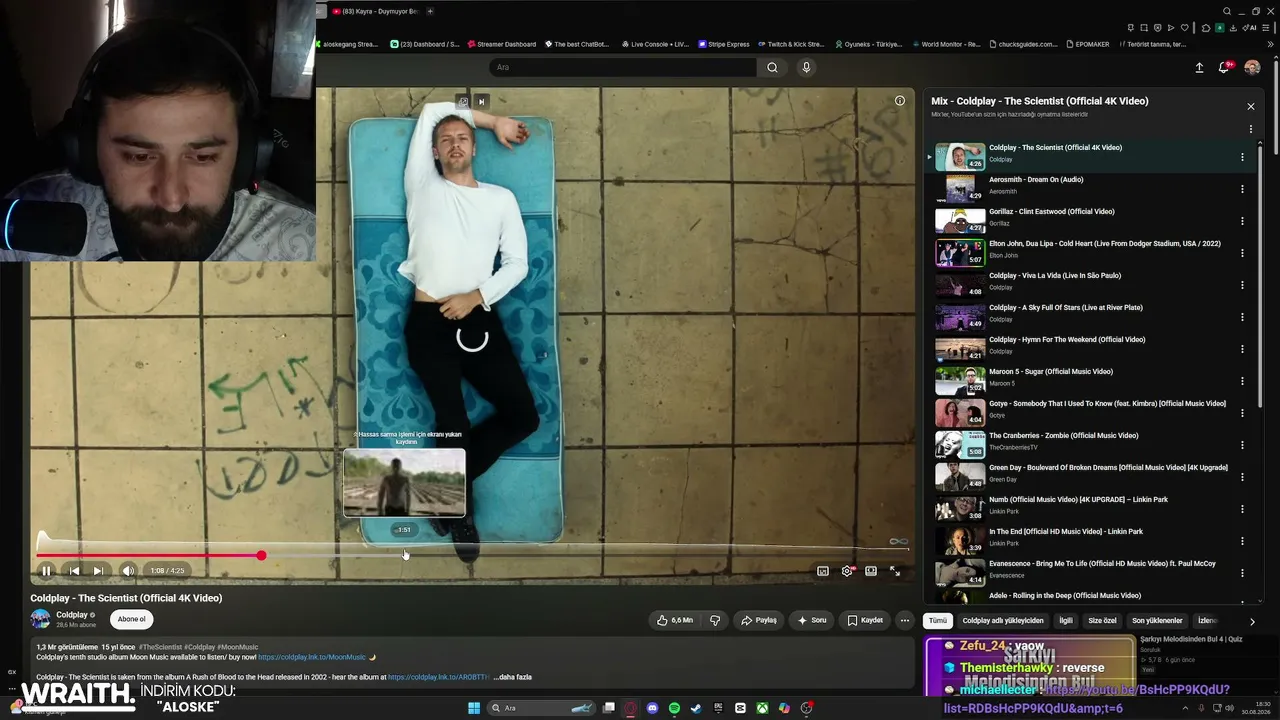
Task: Click the YouTube search input field
Action: (623, 67)
